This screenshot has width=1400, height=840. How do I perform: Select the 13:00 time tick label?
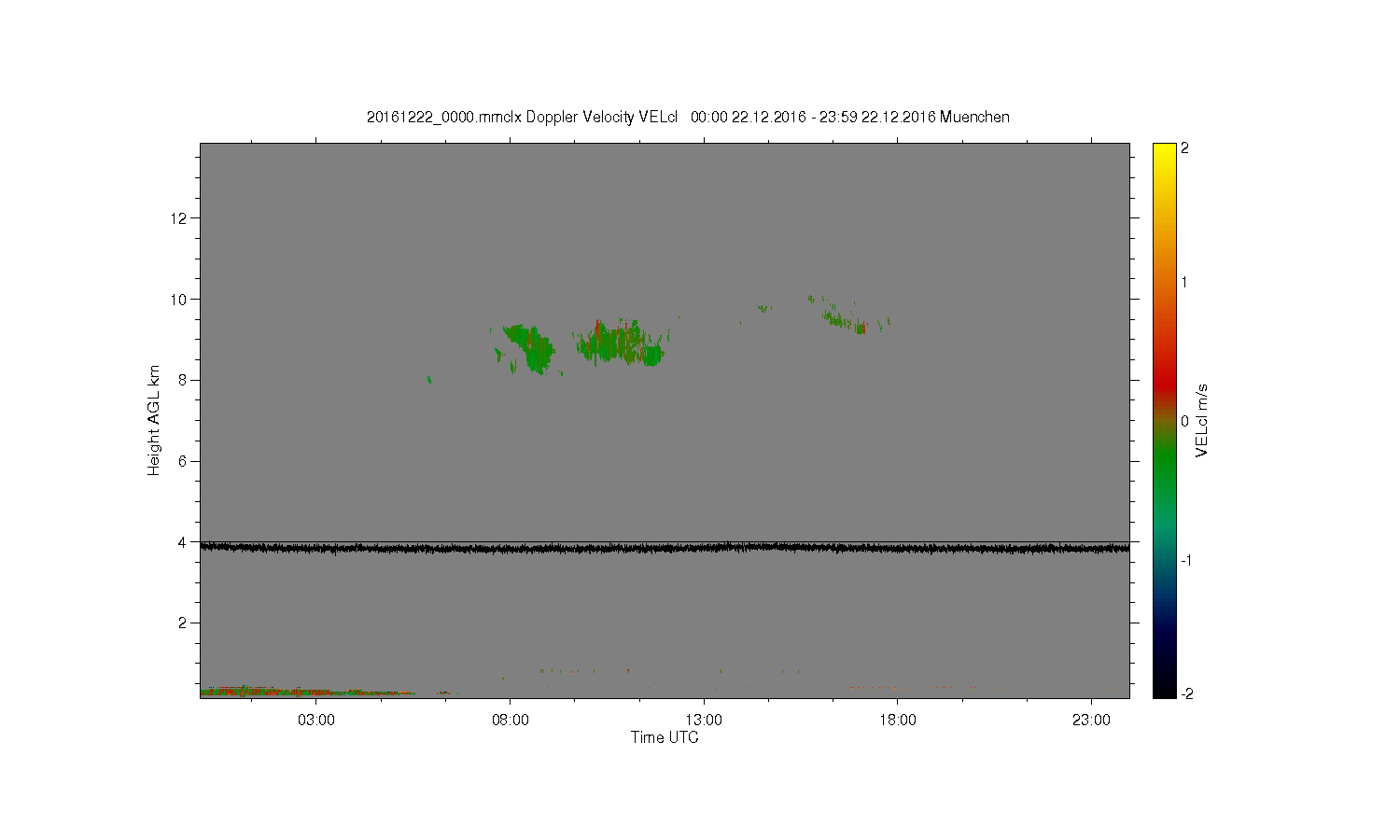pyautogui.click(x=704, y=721)
